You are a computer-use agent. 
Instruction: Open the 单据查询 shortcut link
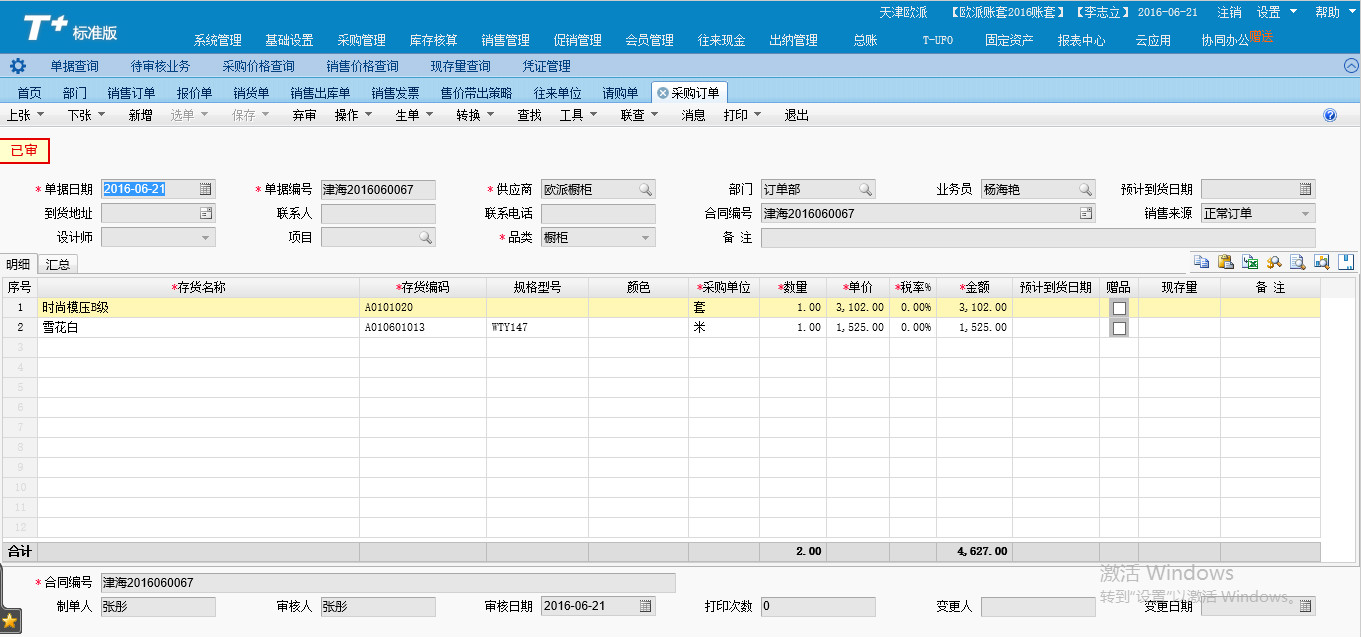click(74, 66)
